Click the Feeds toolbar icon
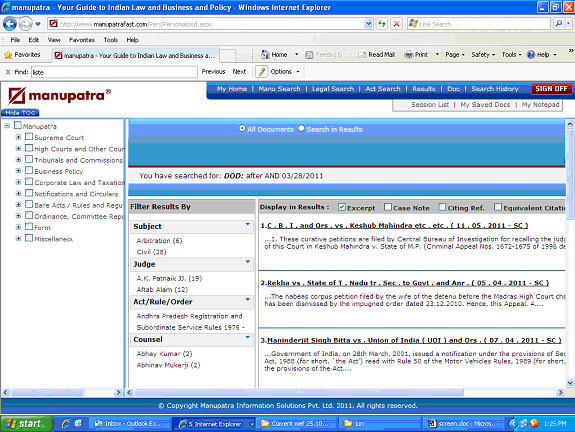The height and width of the screenshot is (432, 575). (x=309, y=55)
